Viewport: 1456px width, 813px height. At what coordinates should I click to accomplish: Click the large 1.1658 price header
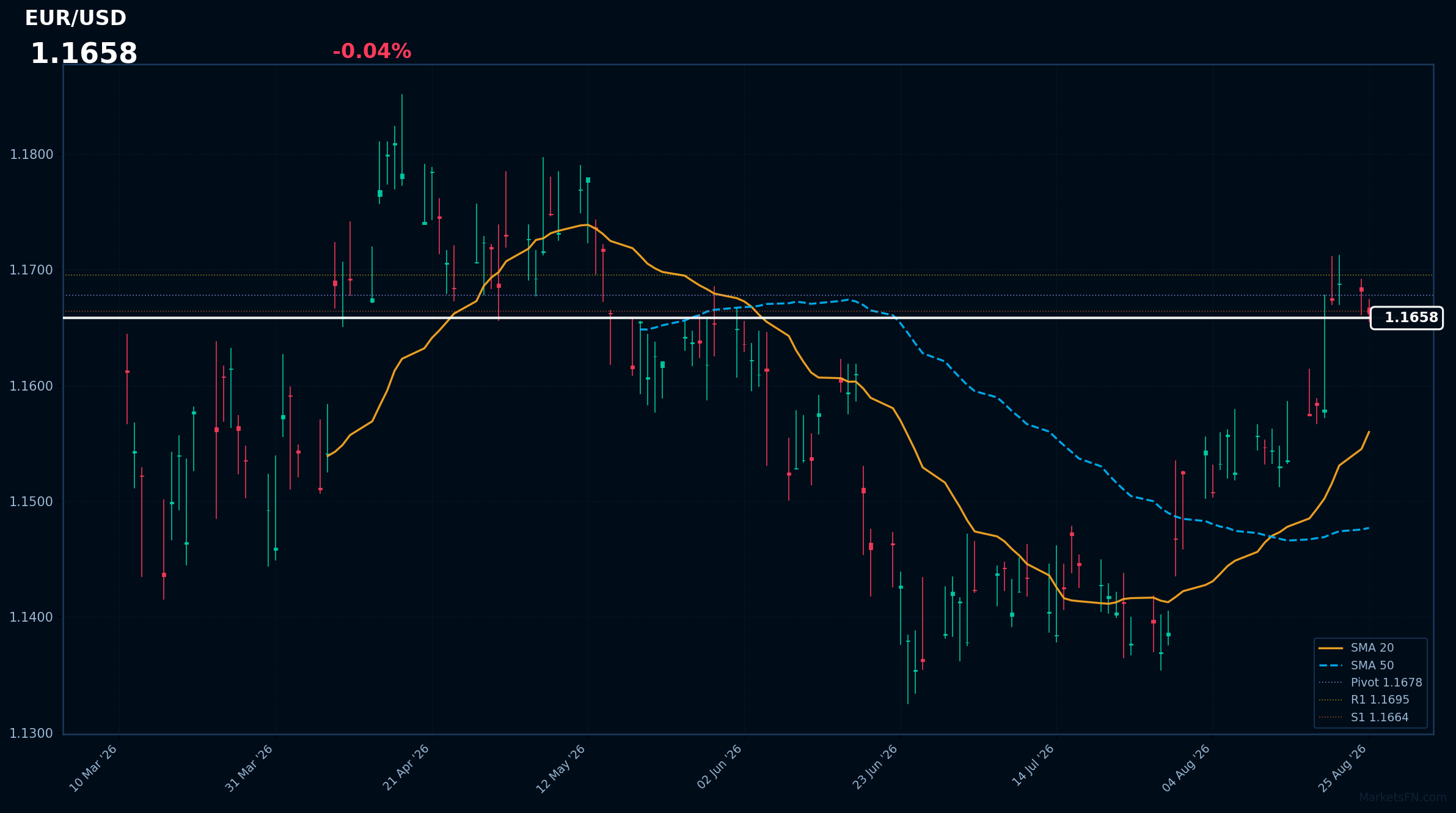click(84, 54)
